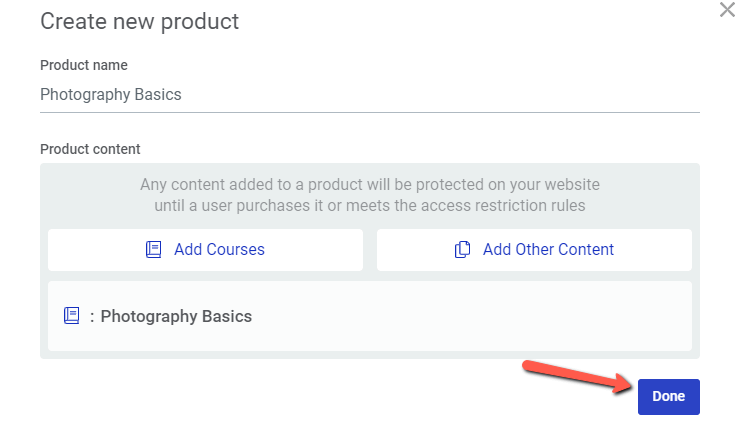This screenshot has width=739, height=431.
Task: Click the pages icon on Add Other Content
Action: point(462,249)
